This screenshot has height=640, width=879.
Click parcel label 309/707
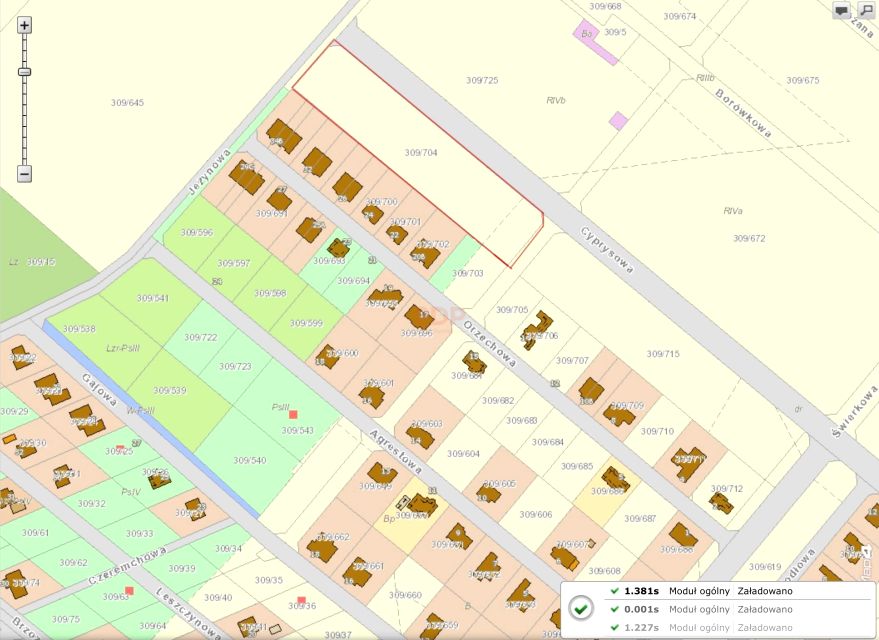click(572, 360)
